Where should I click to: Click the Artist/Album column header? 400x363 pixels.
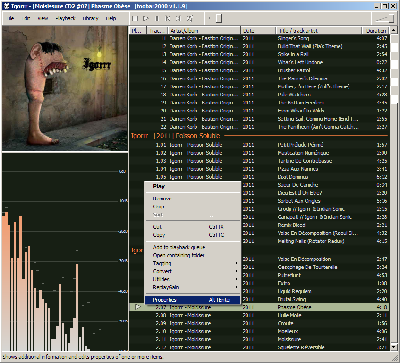(204, 30)
